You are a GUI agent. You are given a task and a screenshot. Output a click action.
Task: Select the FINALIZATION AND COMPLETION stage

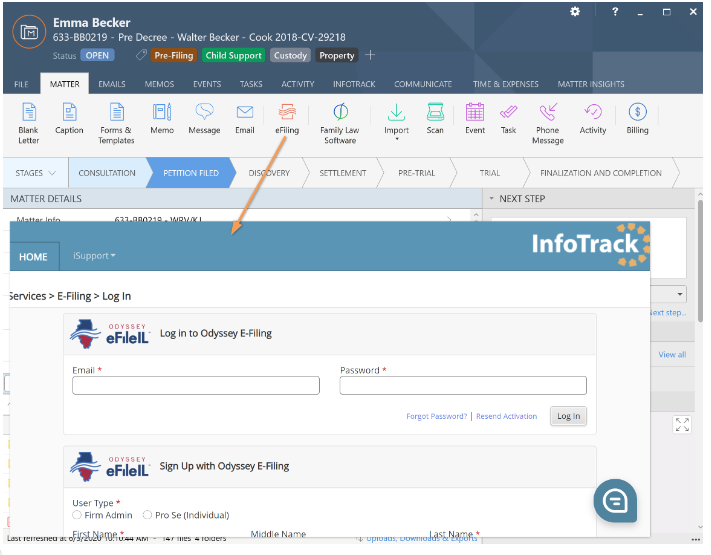pos(601,173)
